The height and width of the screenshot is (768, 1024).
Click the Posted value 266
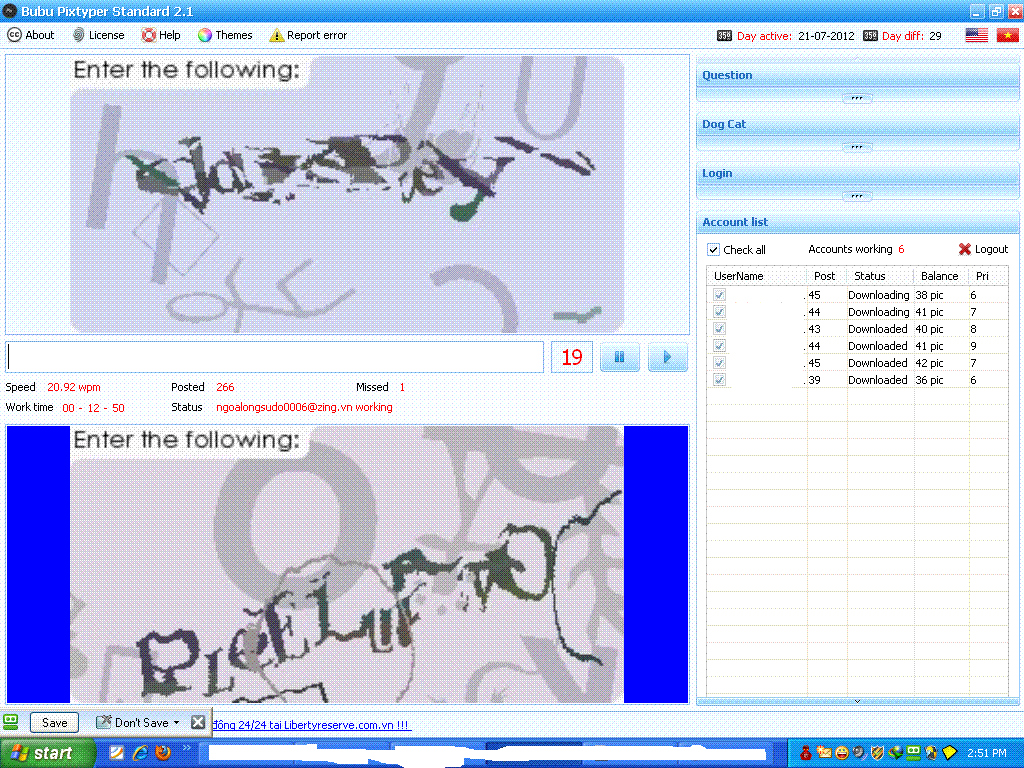coord(225,387)
